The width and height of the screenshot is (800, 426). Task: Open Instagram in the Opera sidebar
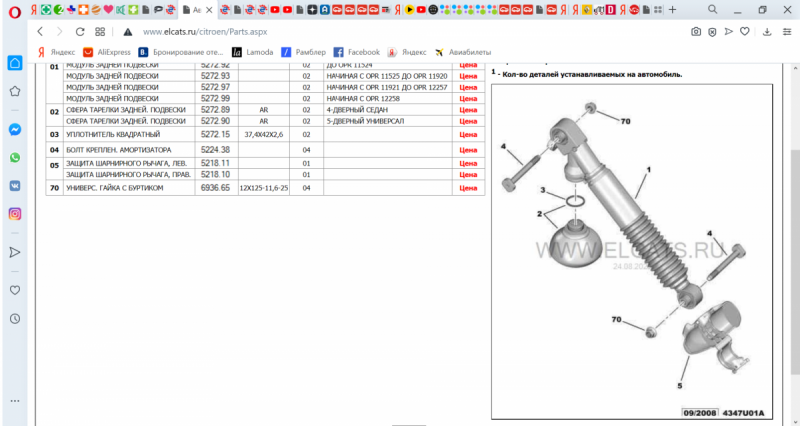pos(15,214)
